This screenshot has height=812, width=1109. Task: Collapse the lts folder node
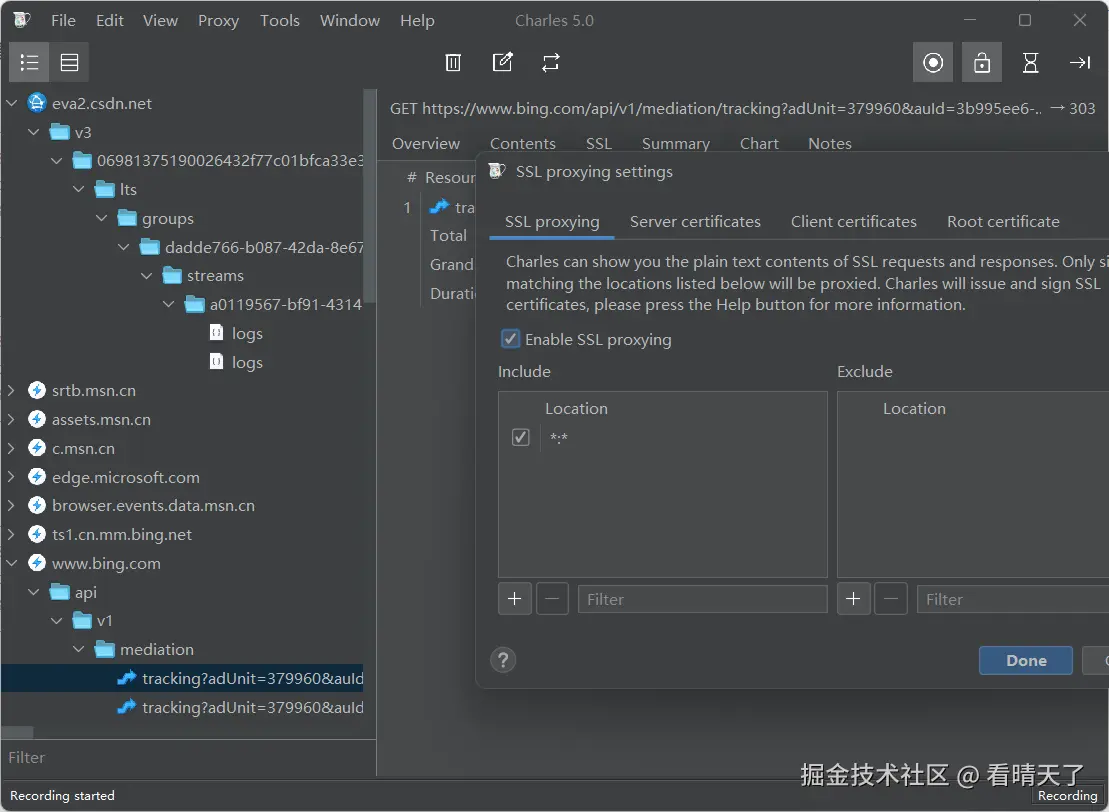[79, 190]
